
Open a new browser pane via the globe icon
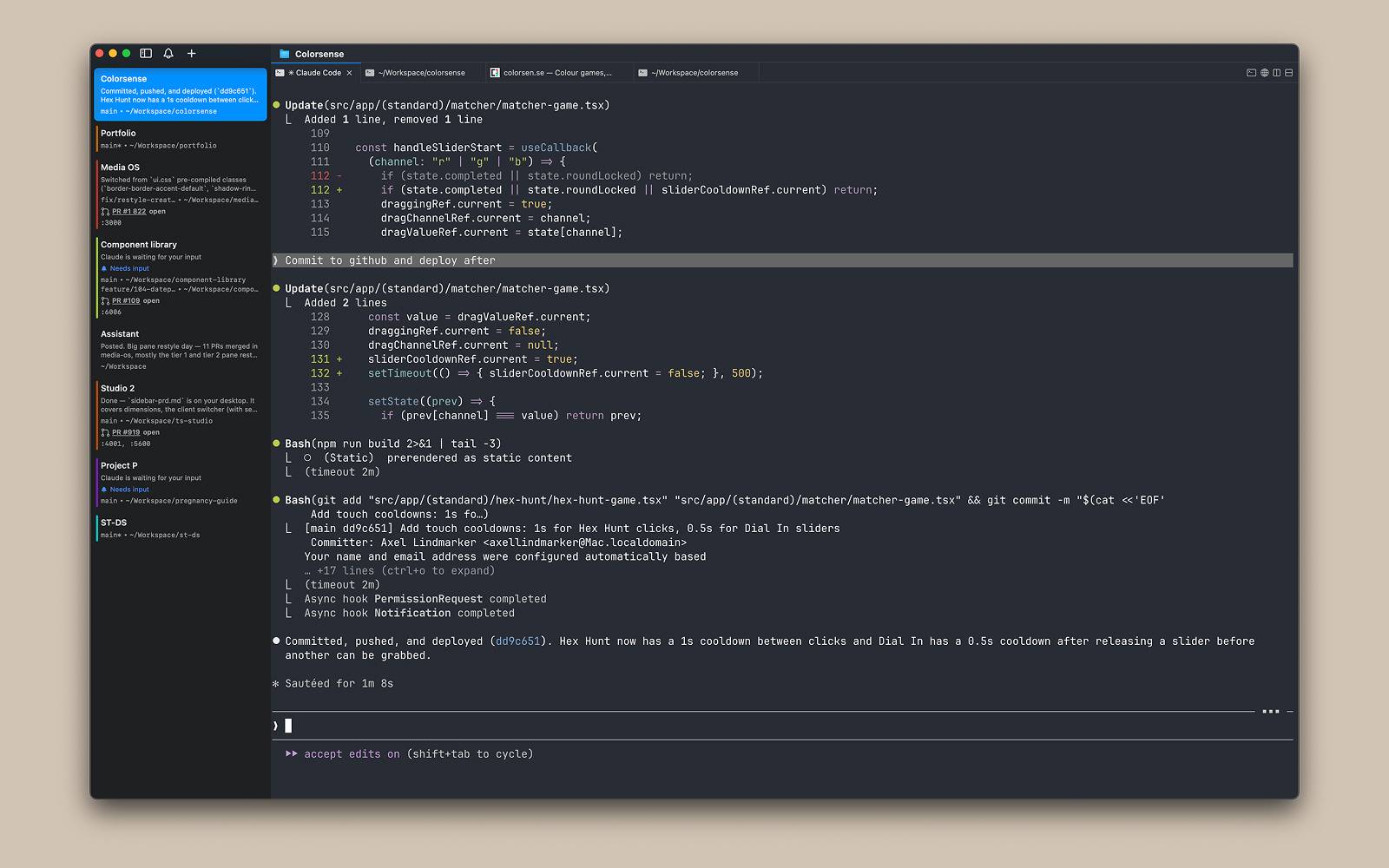click(1264, 73)
